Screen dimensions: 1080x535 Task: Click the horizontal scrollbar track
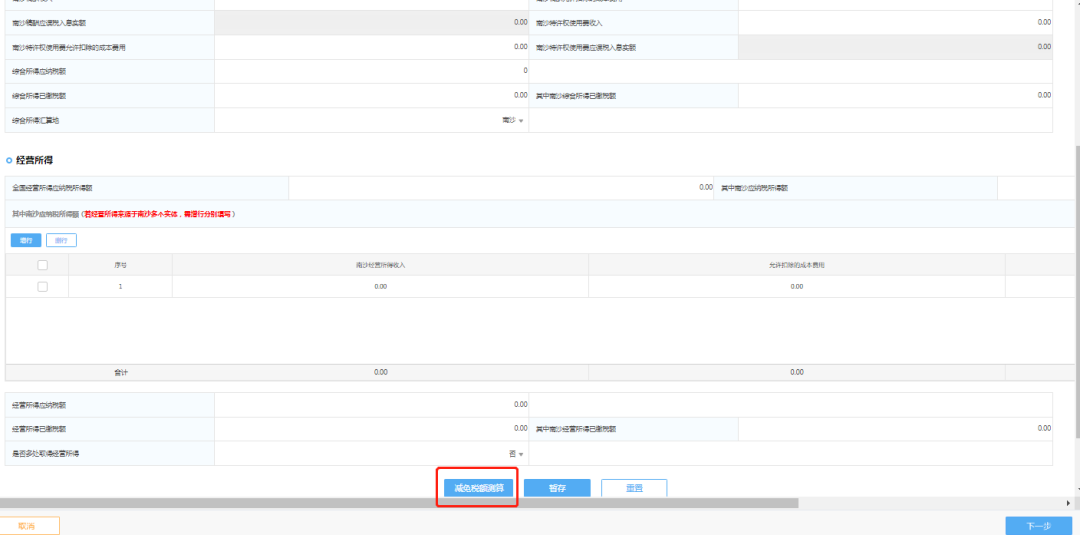click(x=930, y=503)
